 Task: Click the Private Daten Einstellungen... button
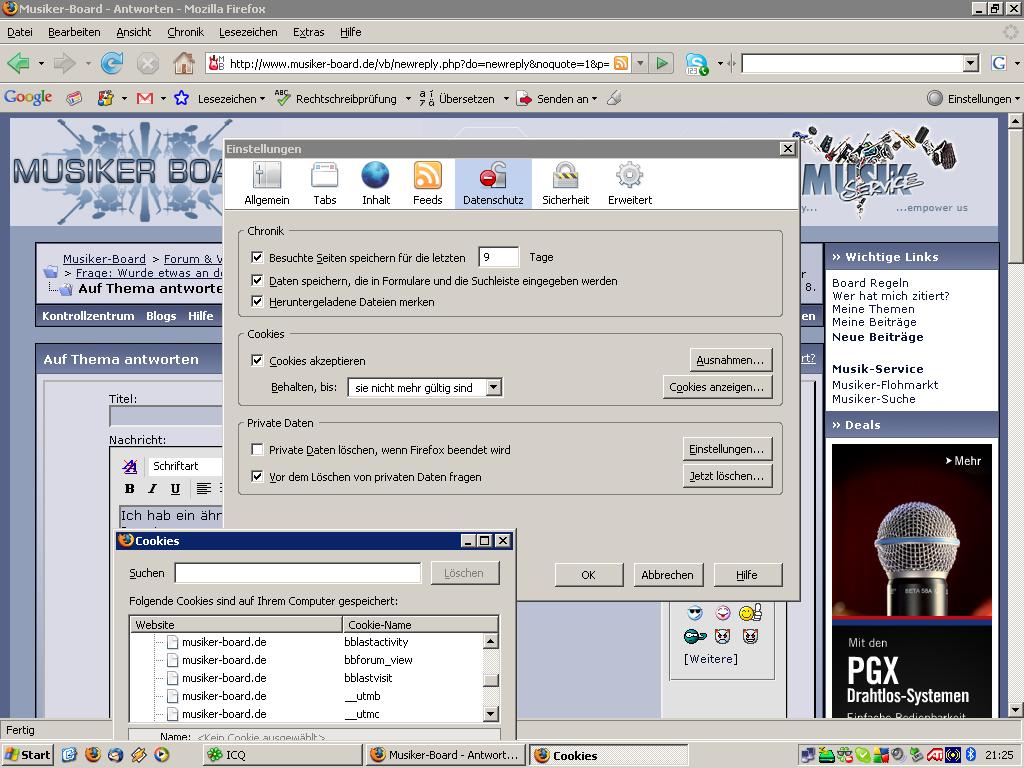click(x=727, y=449)
